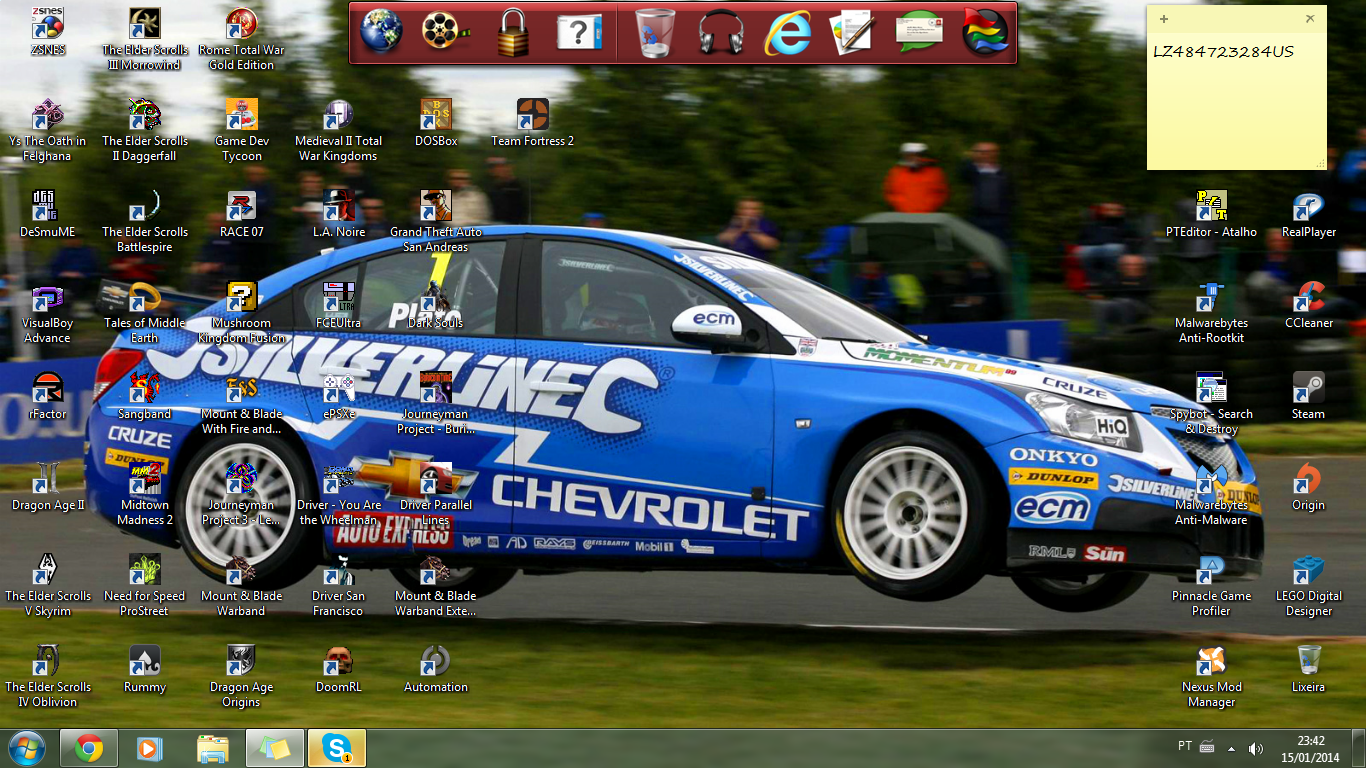Open Tales of Middle Earth icon
This screenshot has height=768, width=1366.
click(x=145, y=313)
